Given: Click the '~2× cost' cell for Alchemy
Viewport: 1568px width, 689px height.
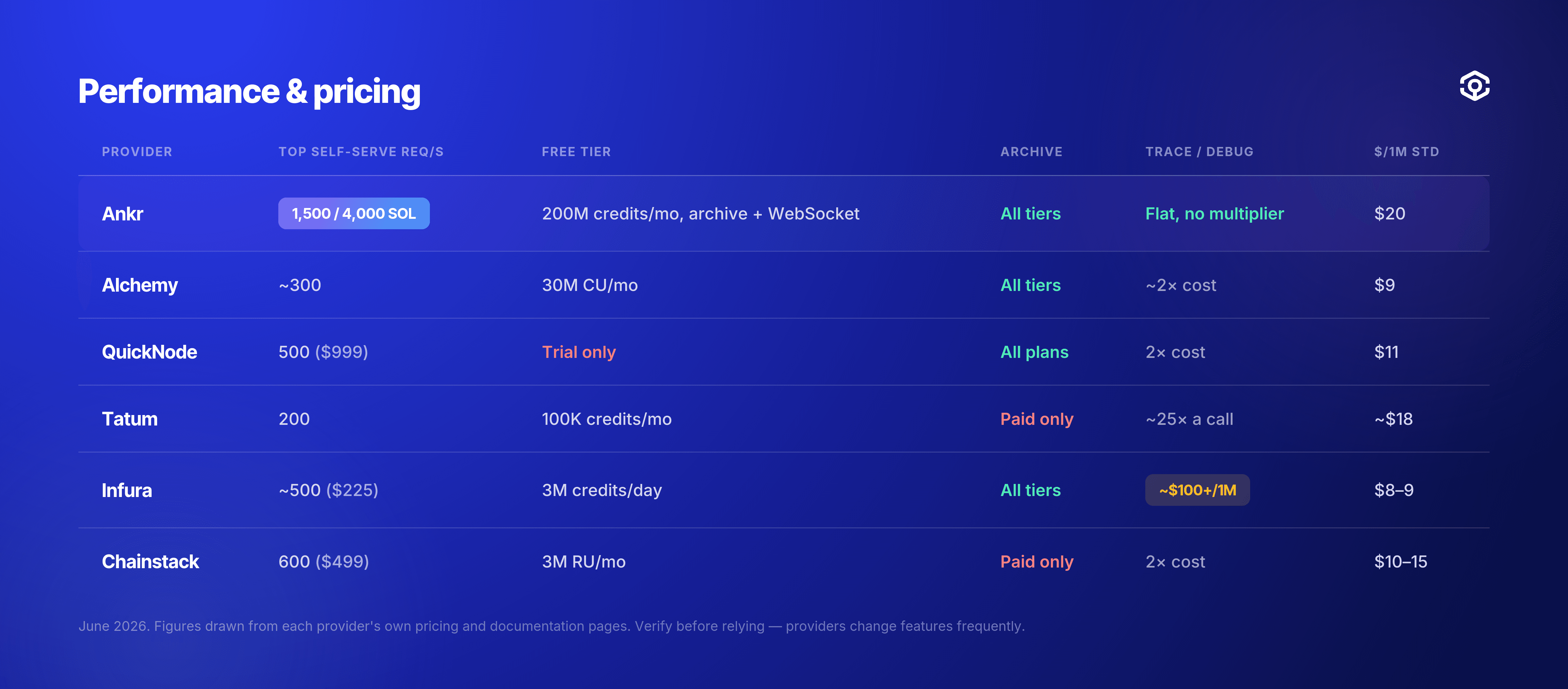Looking at the screenshot, I should [x=1181, y=285].
